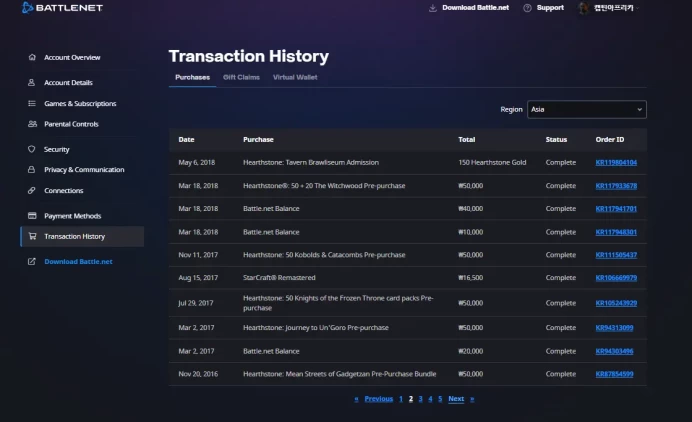Open order KR111505437
Image resolution: width=692 pixels, height=422 pixels.
(616, 255)
